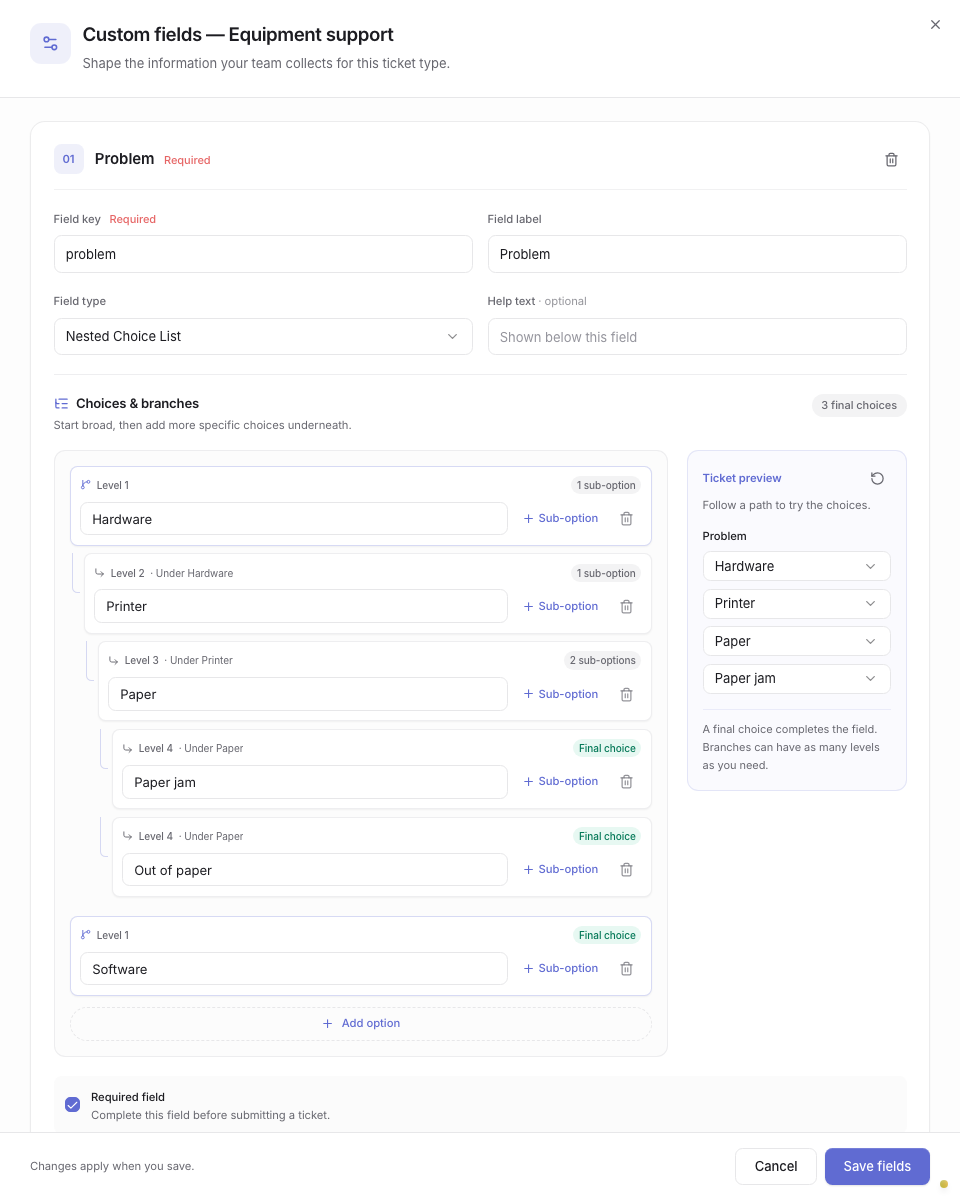Edit the Paper jam option name field

click(x=315, y=782)
